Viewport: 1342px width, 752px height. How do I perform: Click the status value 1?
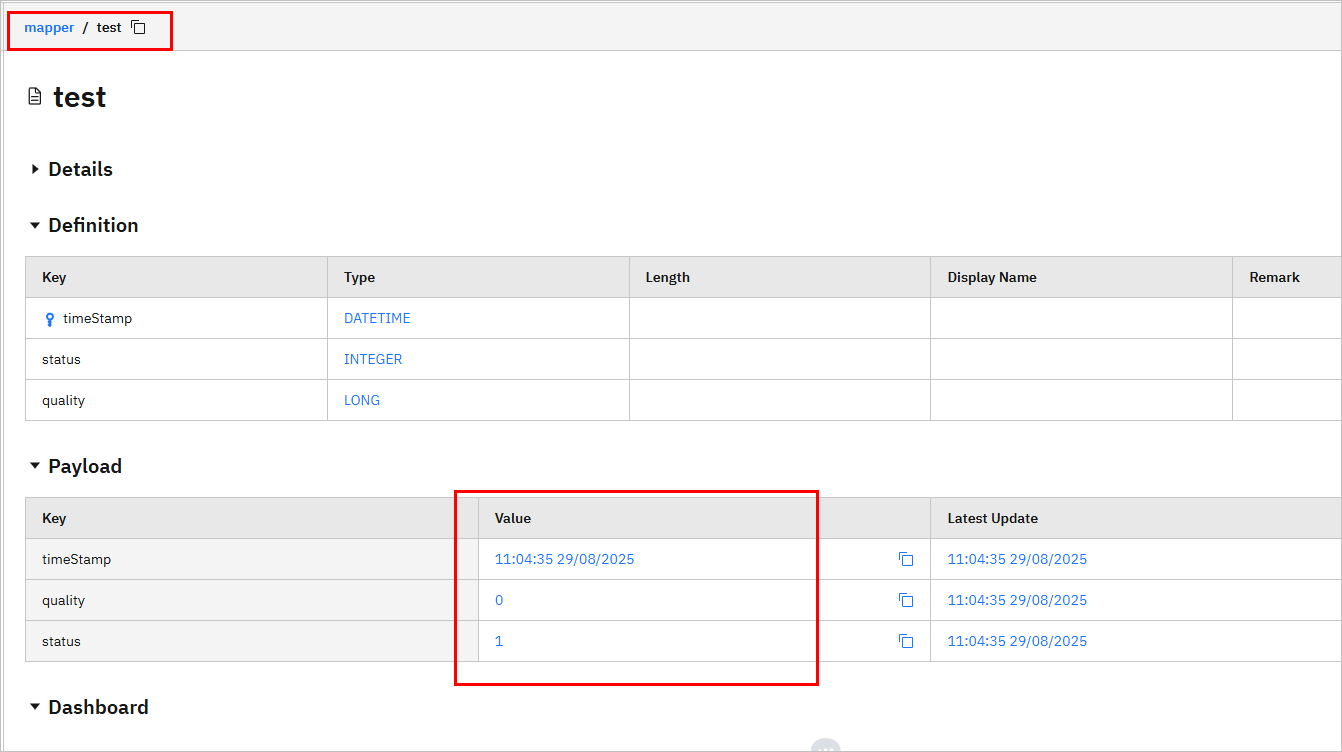[499, 642]
